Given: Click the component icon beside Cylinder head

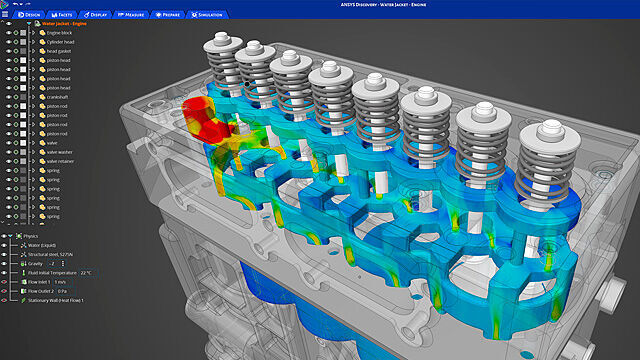Looking at the screenshot, I should [x=42, y=42].
